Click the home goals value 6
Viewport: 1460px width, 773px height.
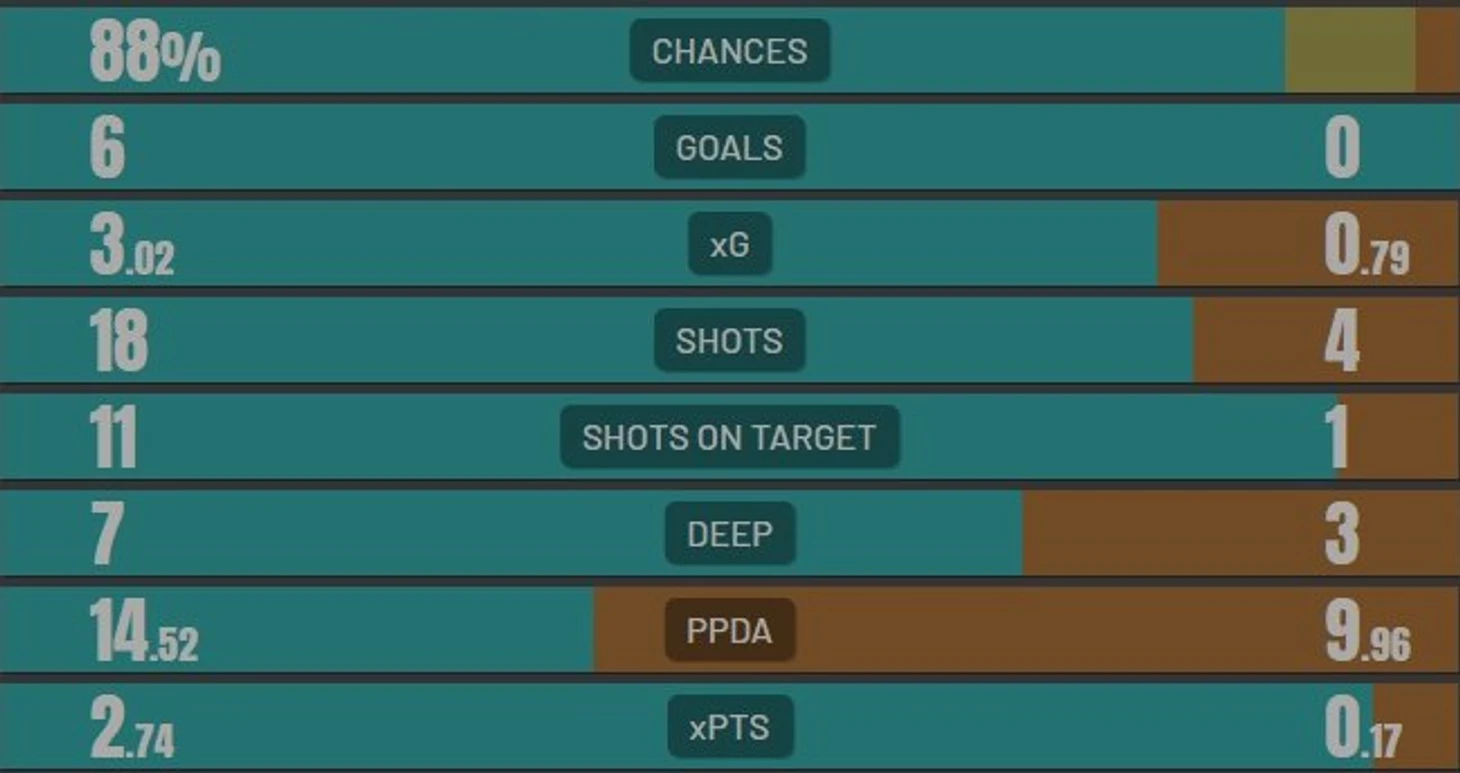pos(108,148)
